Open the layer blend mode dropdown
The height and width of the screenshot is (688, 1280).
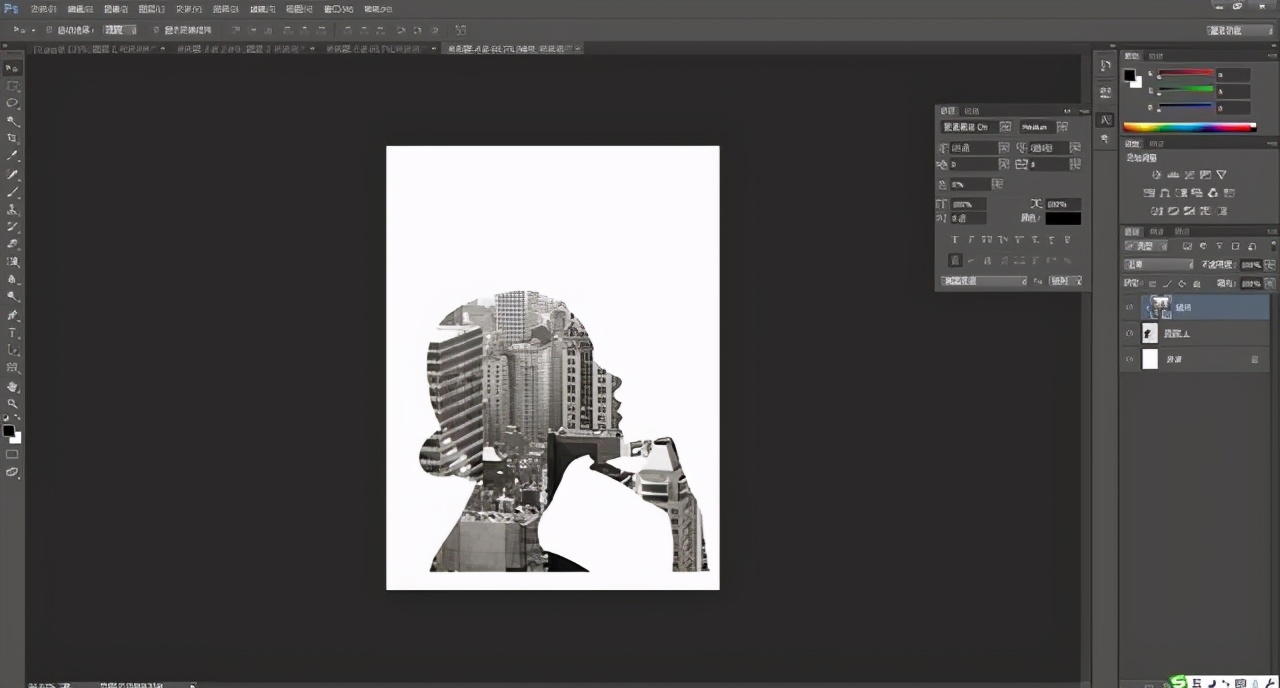(x=1159, y=265)
